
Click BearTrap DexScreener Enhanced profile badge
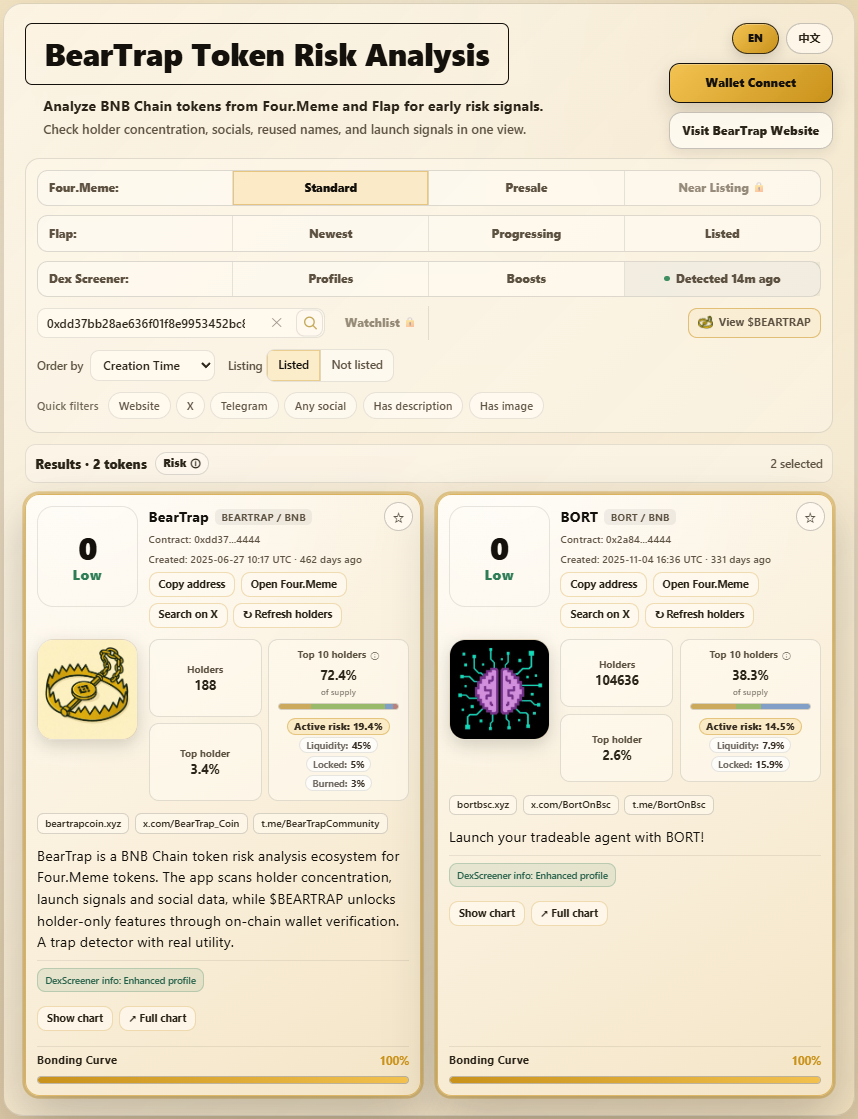121,981
